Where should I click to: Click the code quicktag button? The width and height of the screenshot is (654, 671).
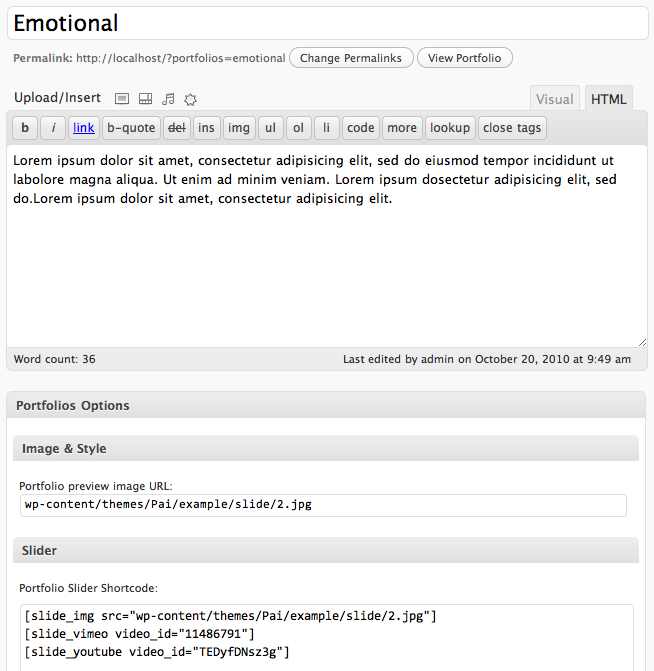click(361, 128)
